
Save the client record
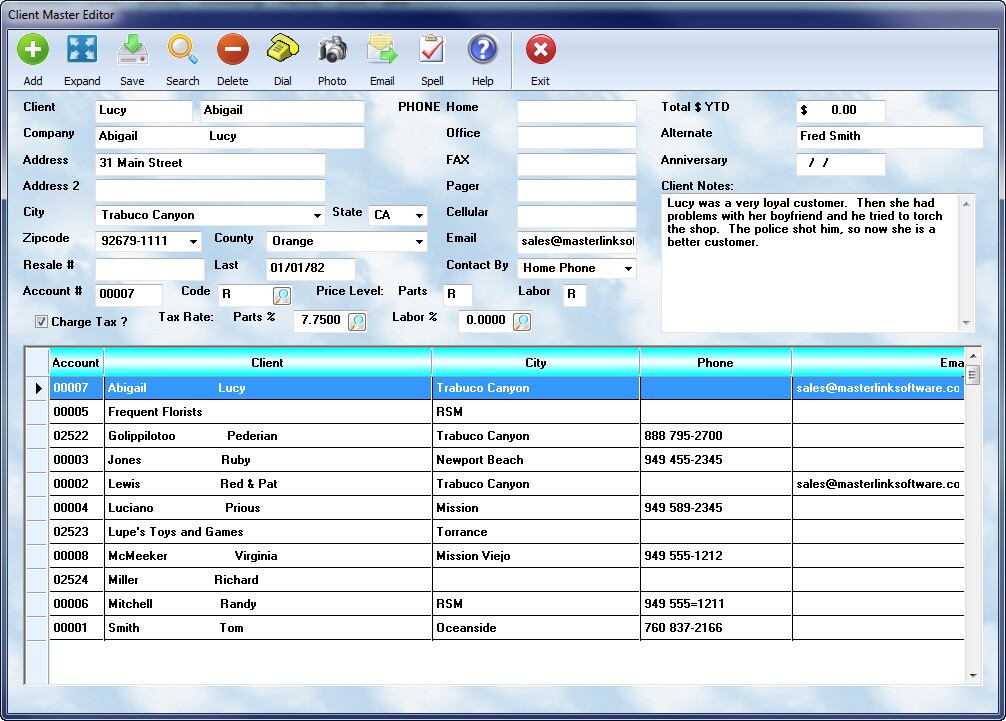[x=132, y=50]
